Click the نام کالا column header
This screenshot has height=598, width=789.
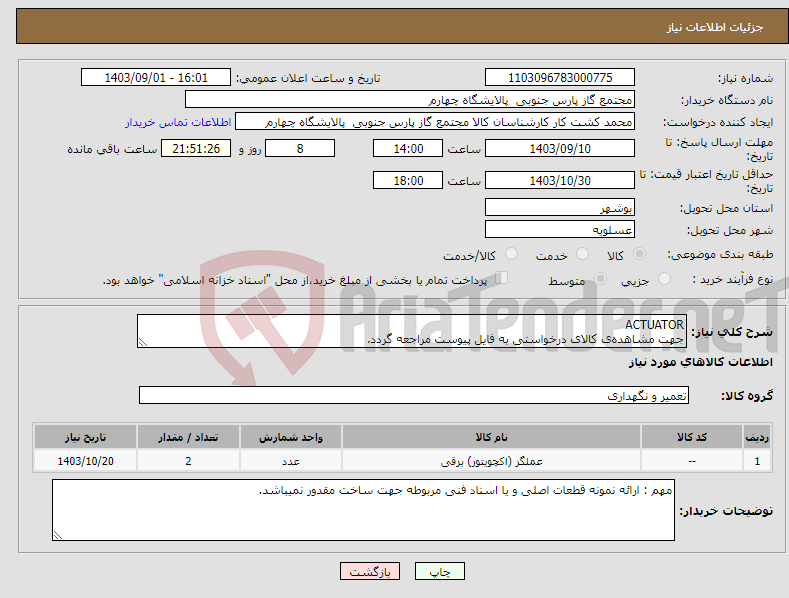491,437
